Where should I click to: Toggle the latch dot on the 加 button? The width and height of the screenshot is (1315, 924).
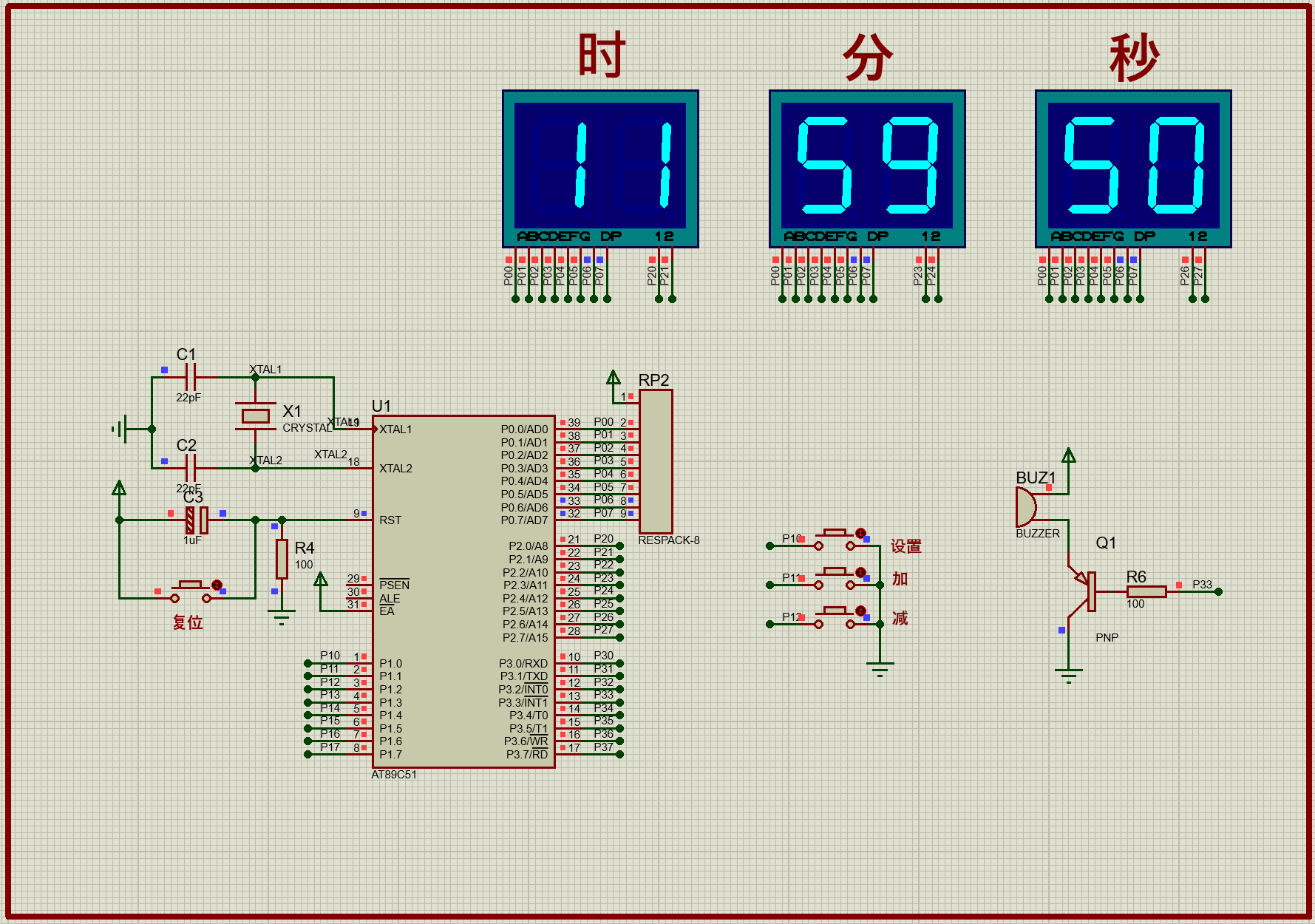pyautogui.click(x=860, y=572)
